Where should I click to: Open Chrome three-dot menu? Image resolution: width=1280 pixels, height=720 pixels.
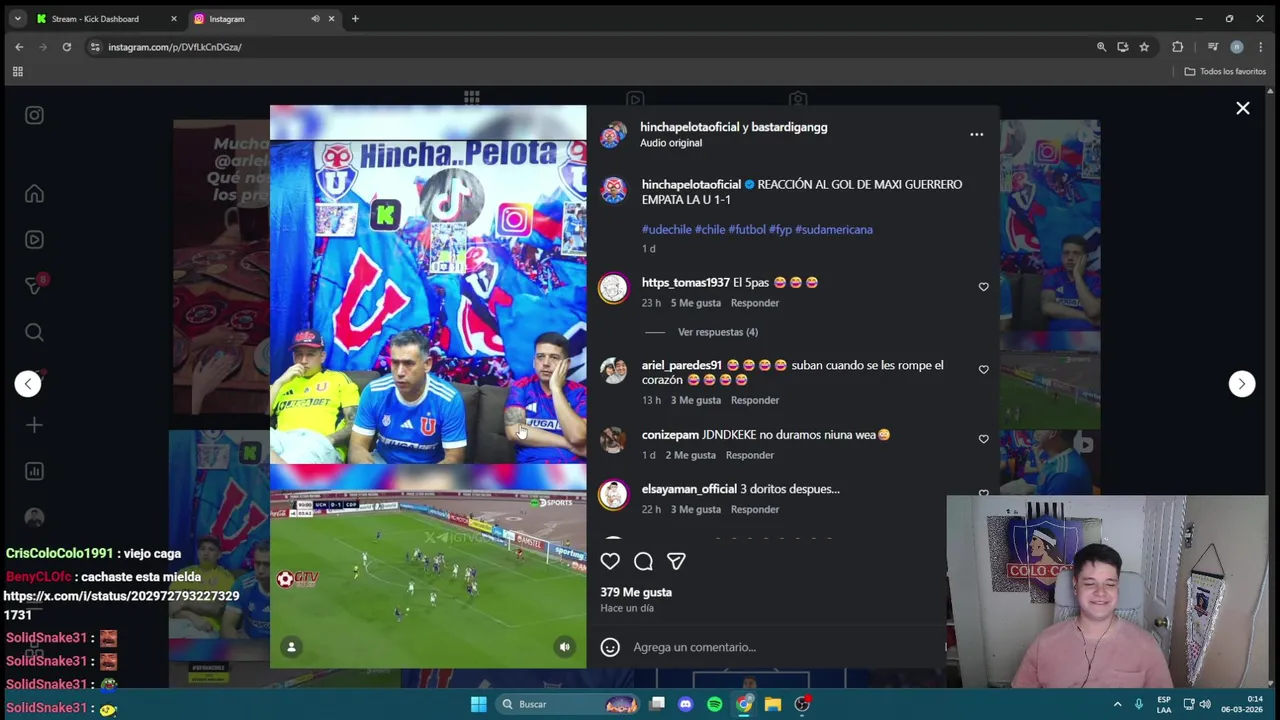click(1261, 47)
